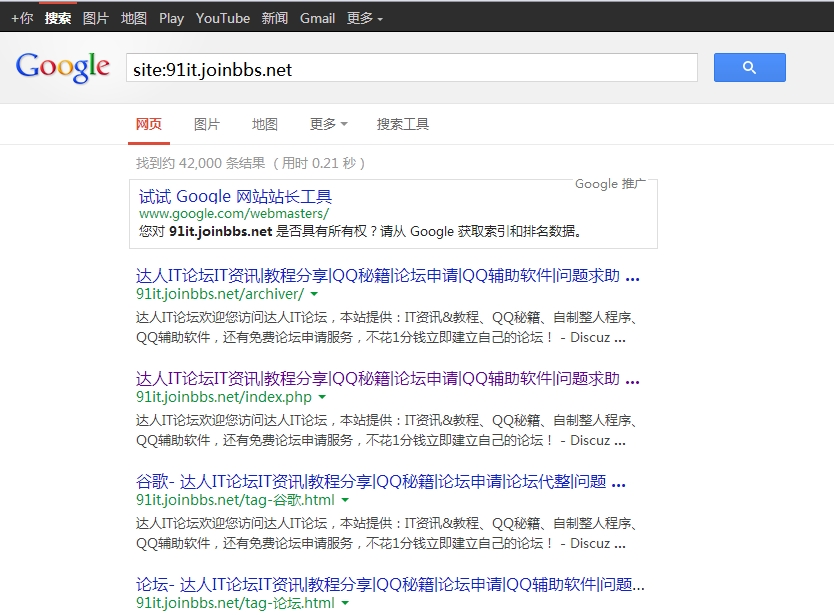Focus the search box containing site:91it.joinbbs.net

[412, 68]
